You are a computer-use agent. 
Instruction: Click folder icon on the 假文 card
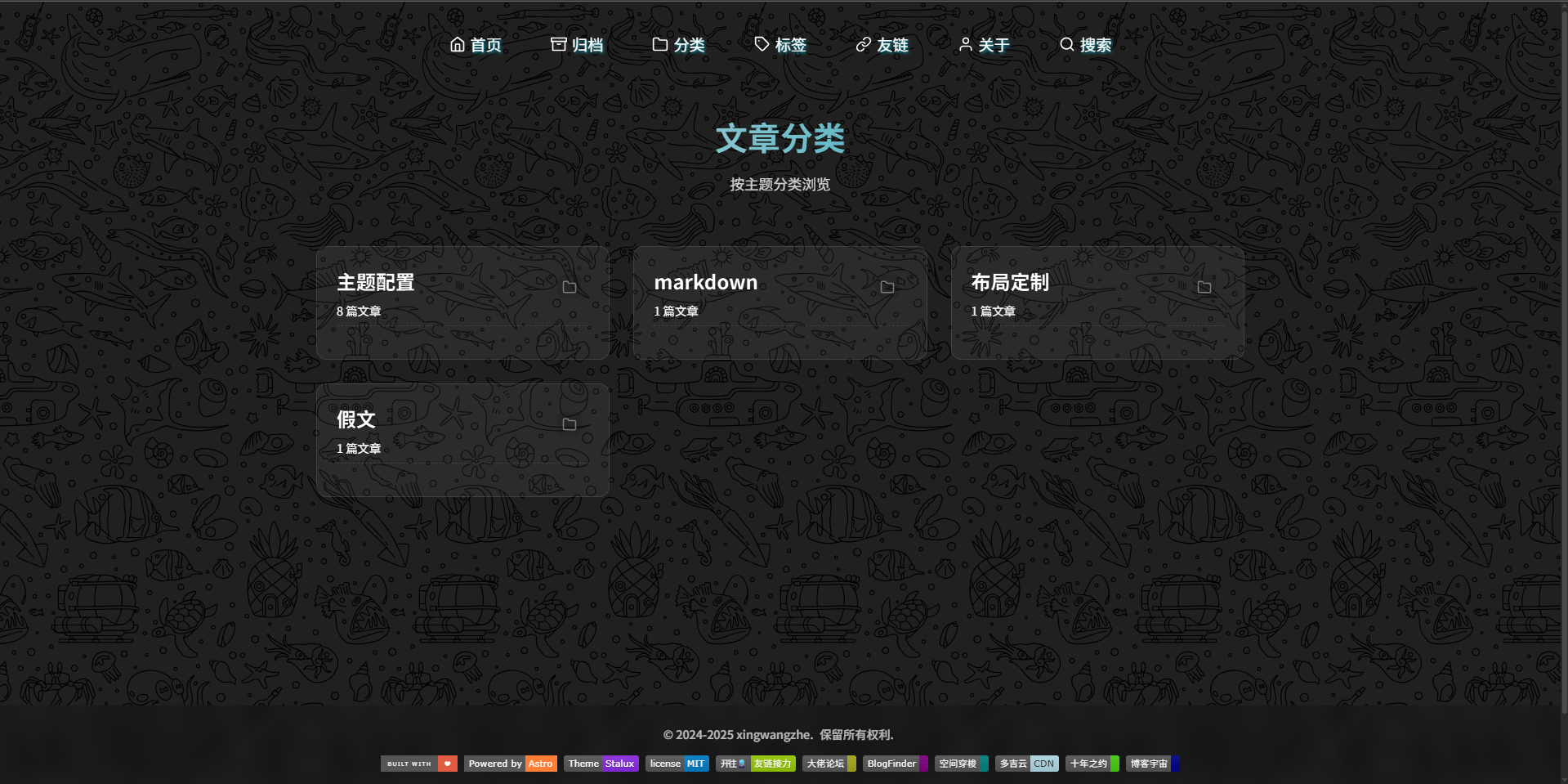tap(570, 424)
